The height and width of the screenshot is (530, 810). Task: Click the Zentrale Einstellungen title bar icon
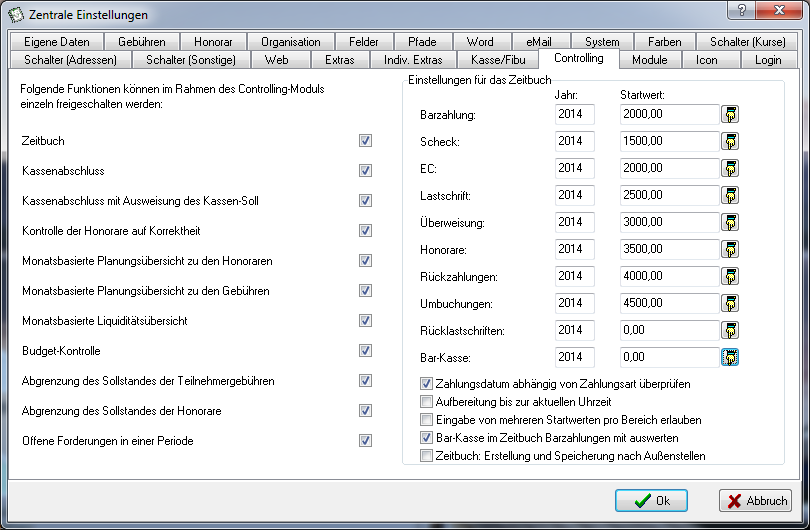[15, 14]
